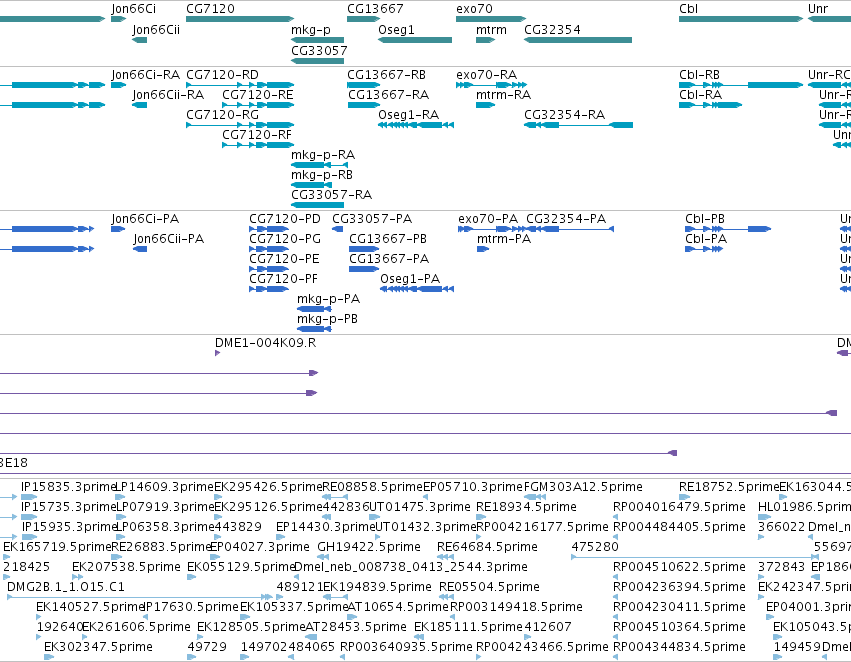Open EST label RP004510622.5prime
Image resolution: width=851 pixels, height=662 pixels.
click(x=679, y=567)
